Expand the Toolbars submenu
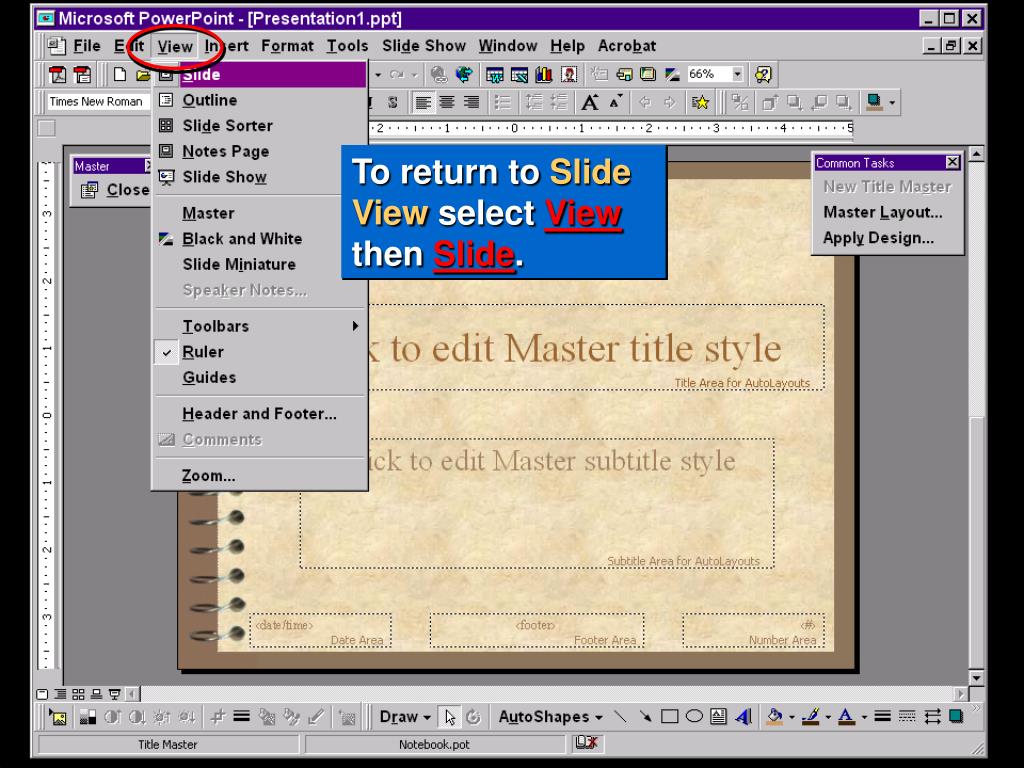The height and width of the screenshot is (768, 1024). pos(259,327)
